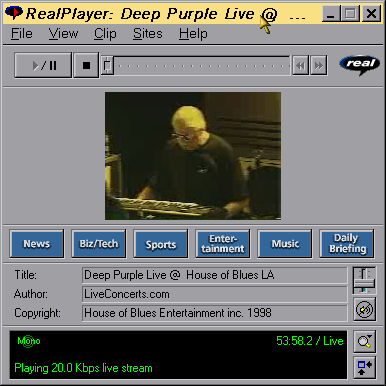This screenshot has width=386, height=386.
Task: Click the magnifier search icon
Action: (x=364, y=341)
